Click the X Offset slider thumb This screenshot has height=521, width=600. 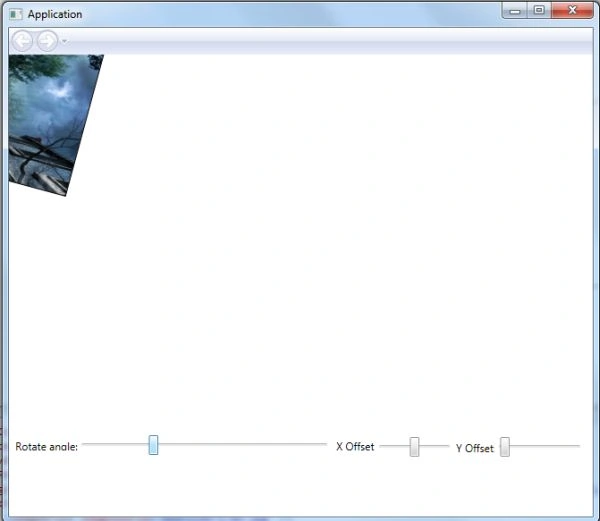pos(414,446)
